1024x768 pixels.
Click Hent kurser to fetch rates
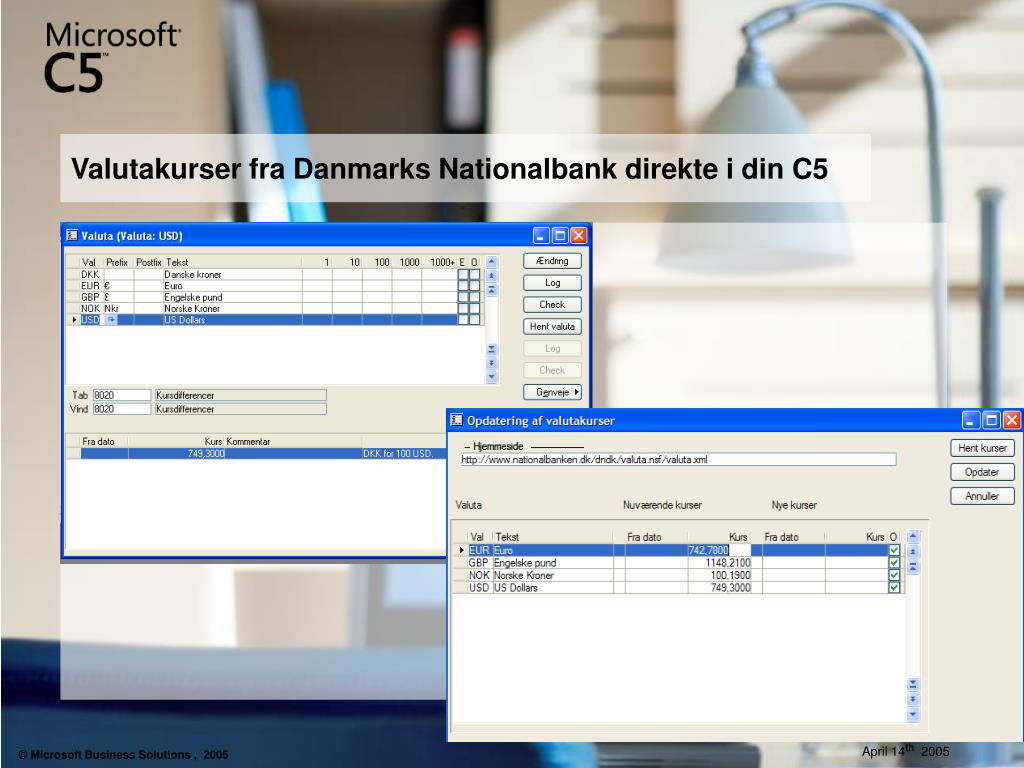pyautogui.click(x=982, y=448)
